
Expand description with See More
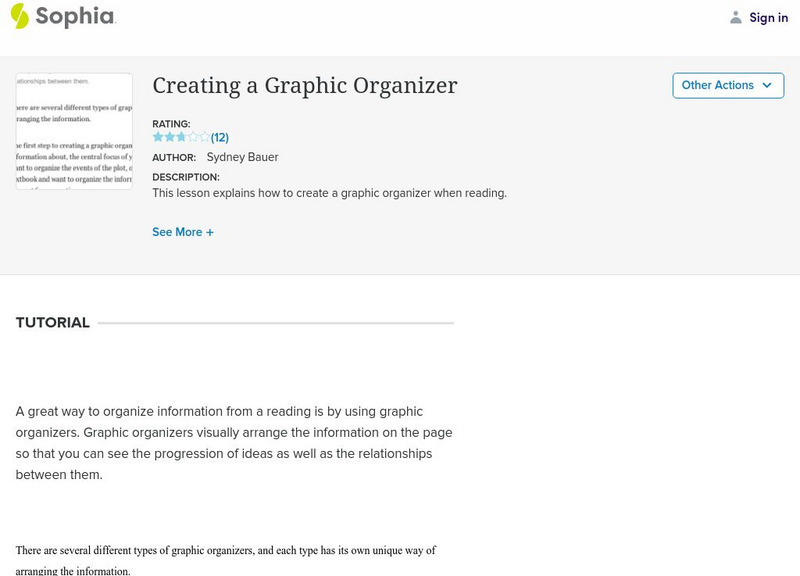pyautogui.click(x=183, y=232)
